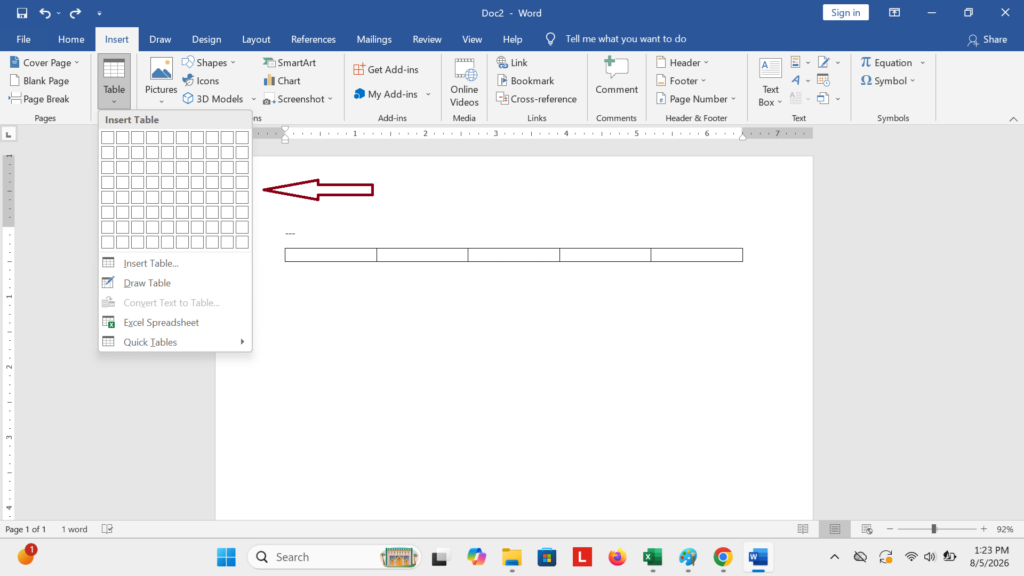The width and height of the screenshot is (1024, 576).
Task: Open the Page Number dropdown
Action: click(x=696, y=99)
